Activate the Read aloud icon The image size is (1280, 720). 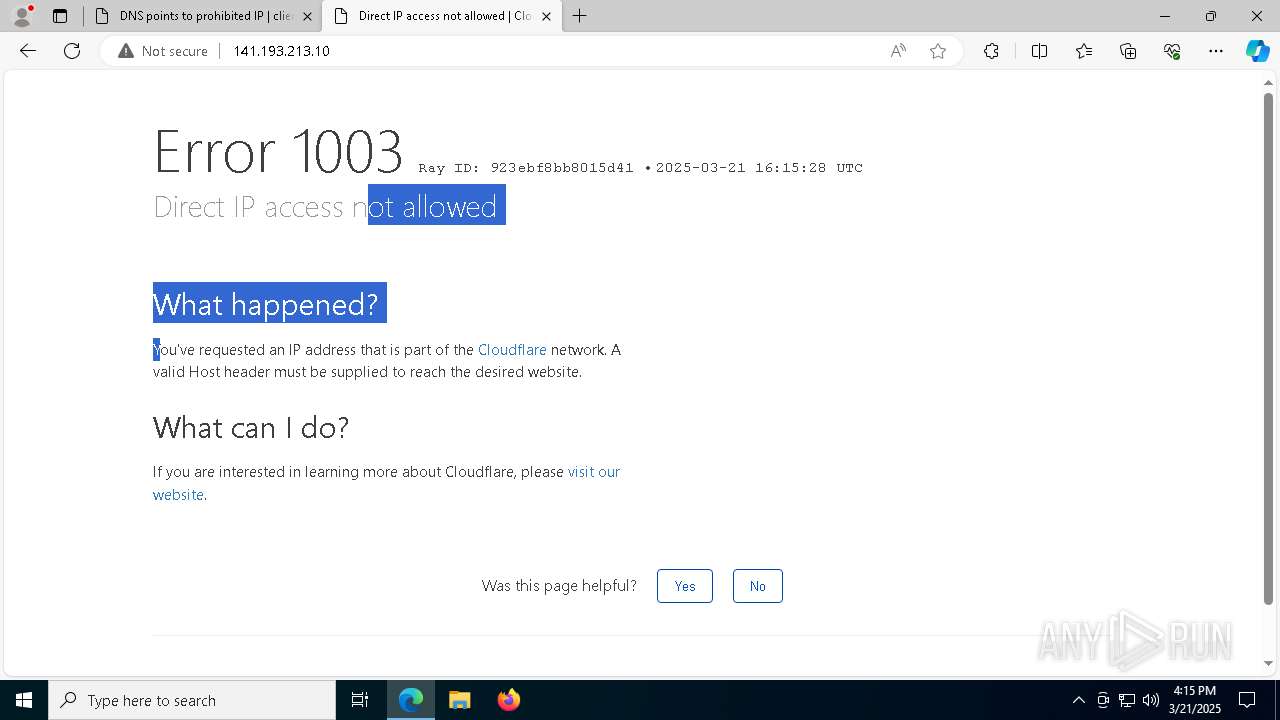[898, 51]
